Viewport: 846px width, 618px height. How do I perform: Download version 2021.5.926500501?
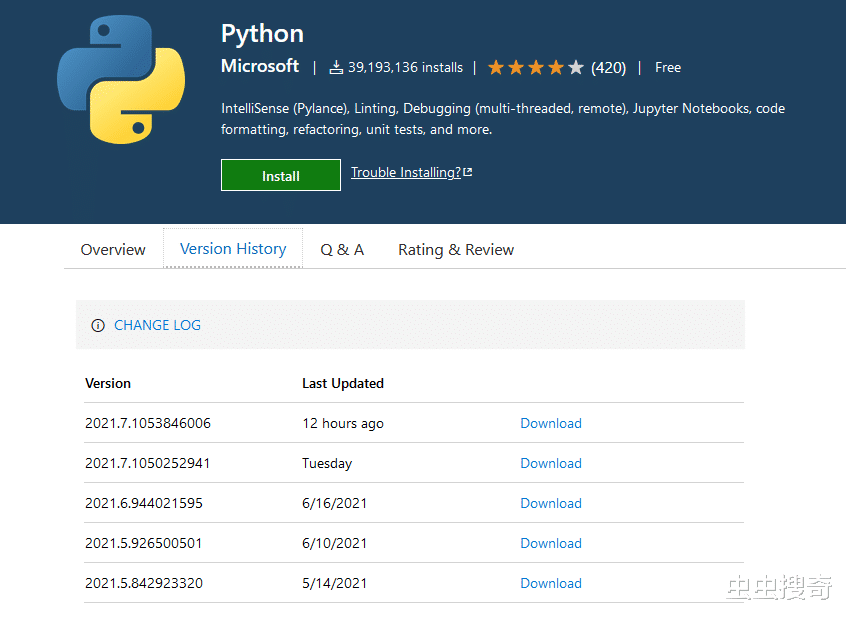point(551,543)
